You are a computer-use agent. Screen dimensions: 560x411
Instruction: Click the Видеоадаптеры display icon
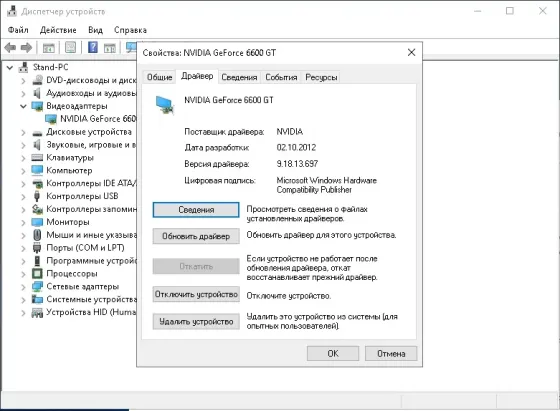[37, 106]
